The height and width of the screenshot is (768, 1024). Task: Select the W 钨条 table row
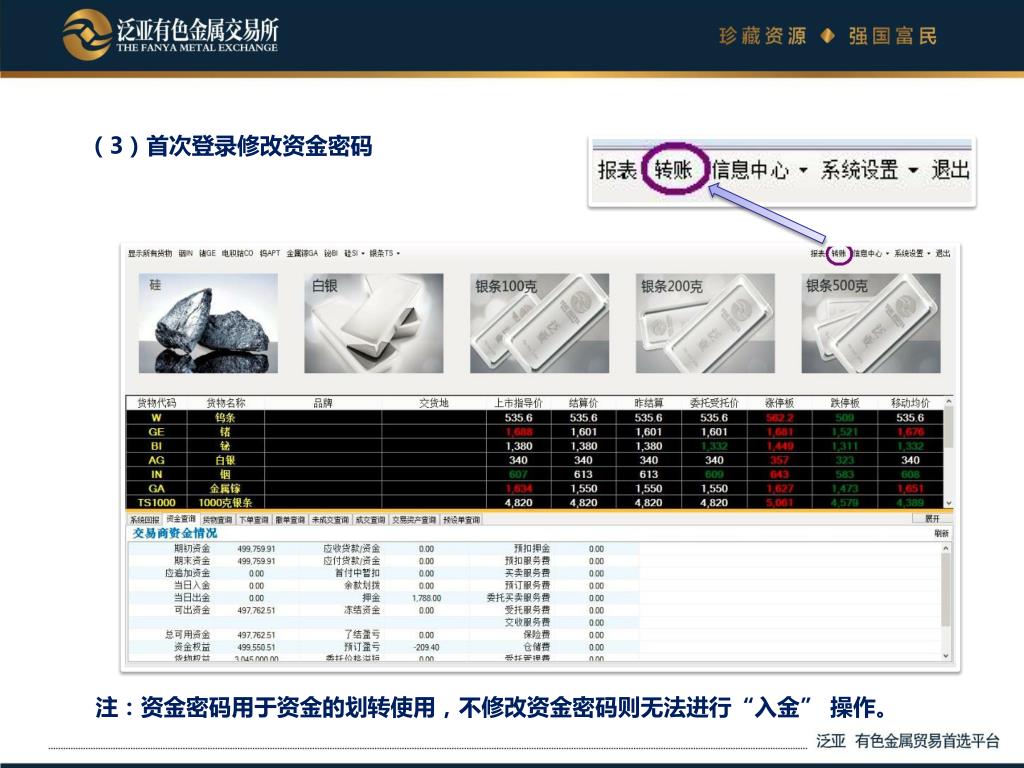click(x=535, y=417)
